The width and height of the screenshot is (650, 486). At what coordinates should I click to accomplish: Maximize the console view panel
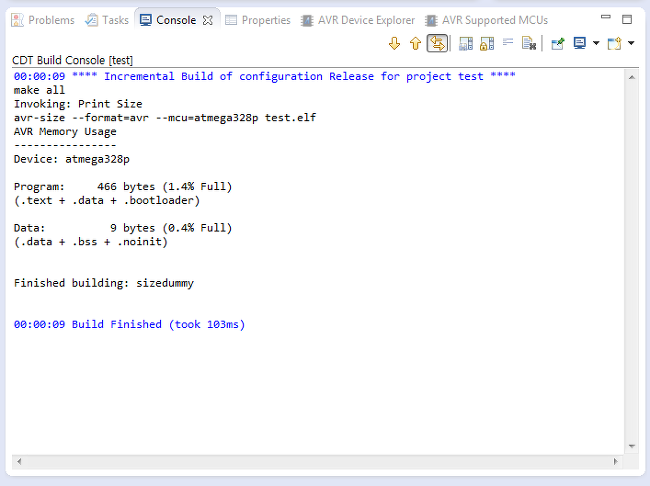coord(627,19)
